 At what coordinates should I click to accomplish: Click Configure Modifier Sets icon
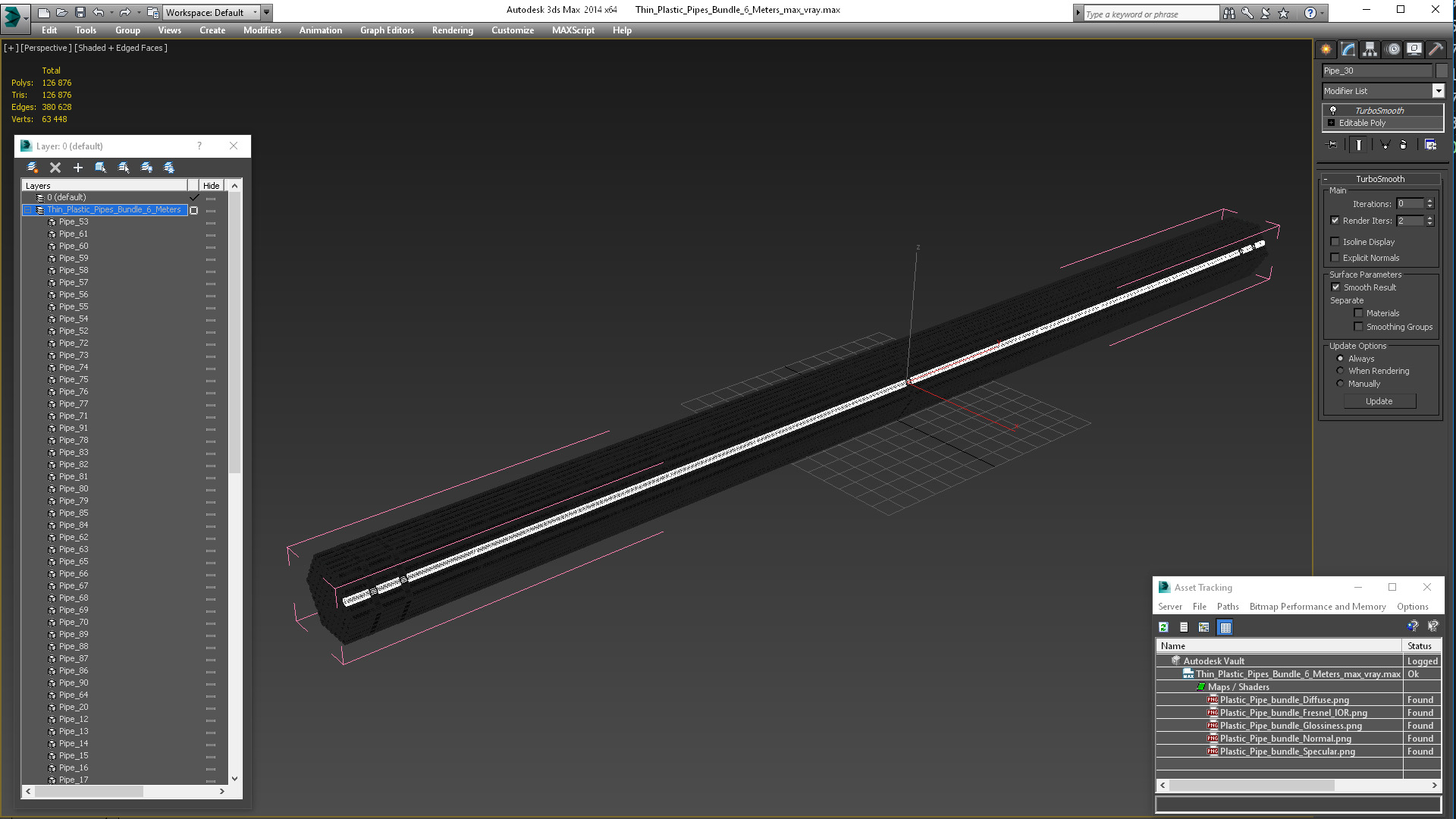(1430, 145)
